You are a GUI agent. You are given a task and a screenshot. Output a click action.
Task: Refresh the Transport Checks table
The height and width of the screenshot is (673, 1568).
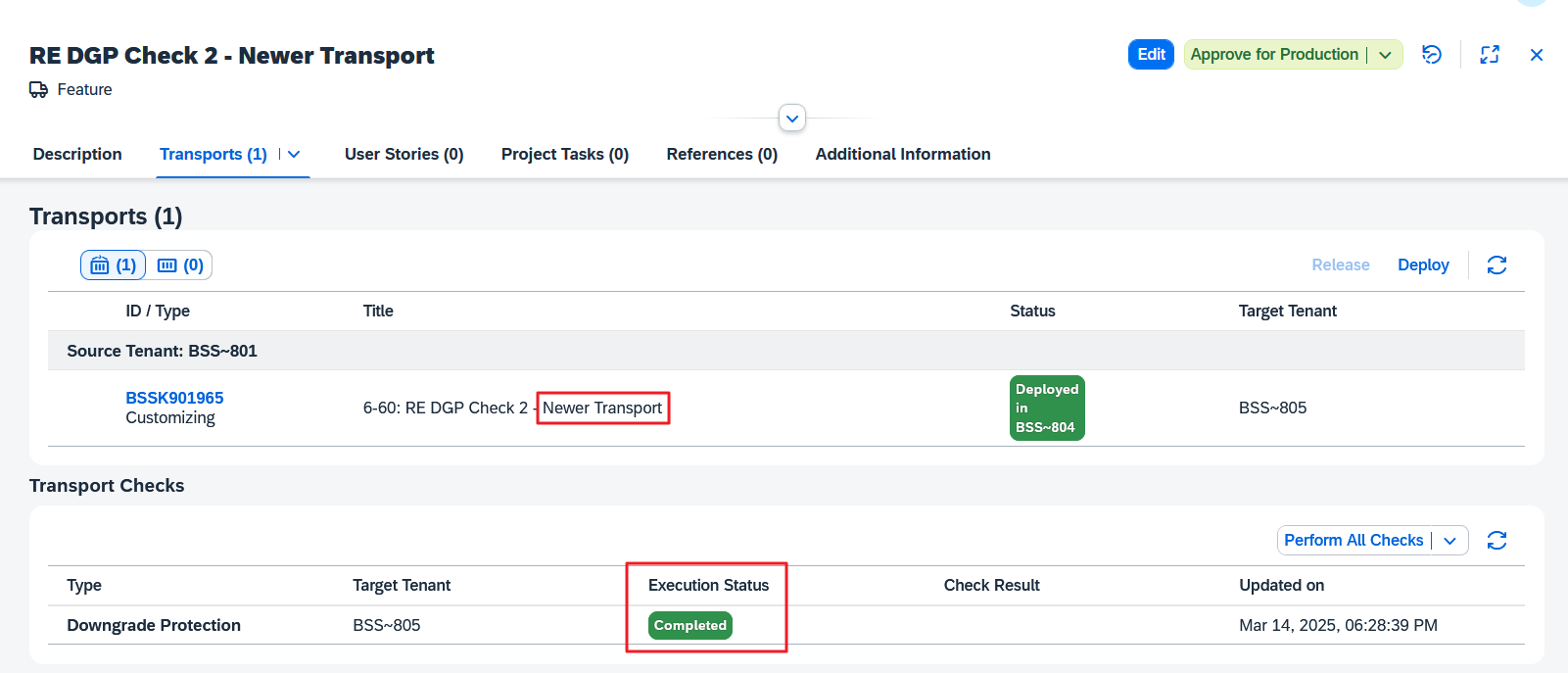(x=1496, y=541)
